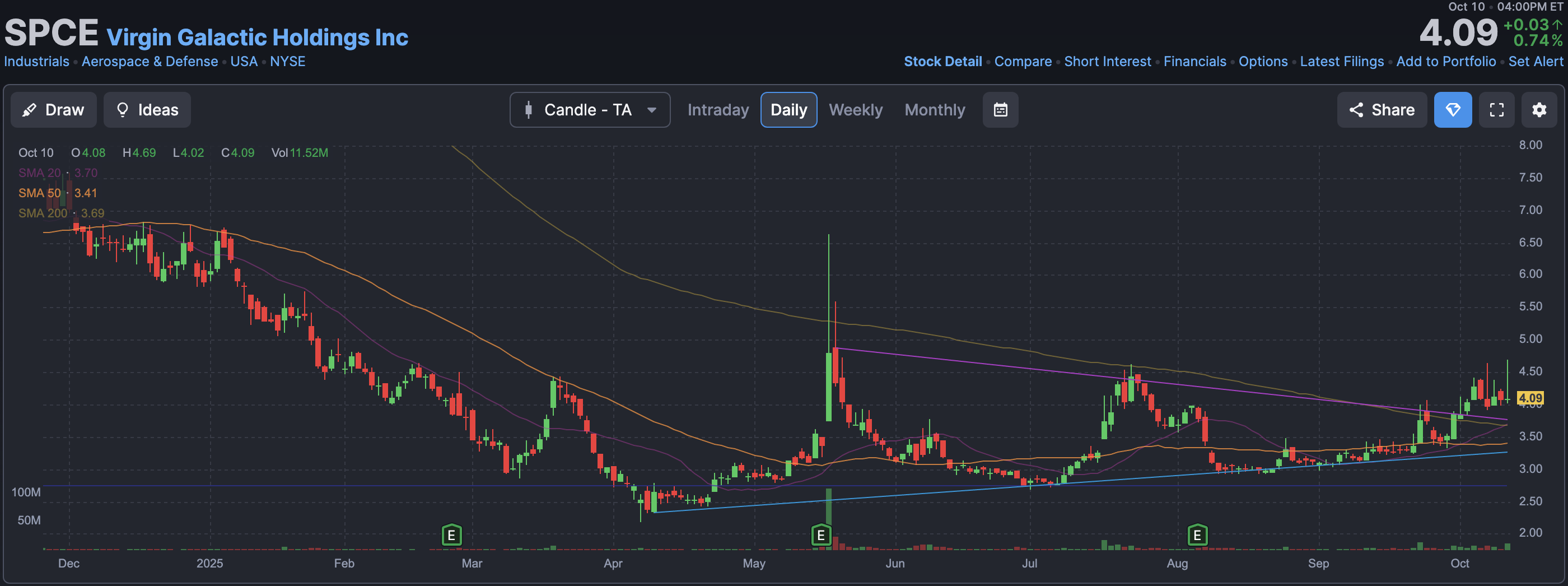The image size is (1568, 586).
Task: Click the Oct label on the time axis
Action: point(1459,564)
